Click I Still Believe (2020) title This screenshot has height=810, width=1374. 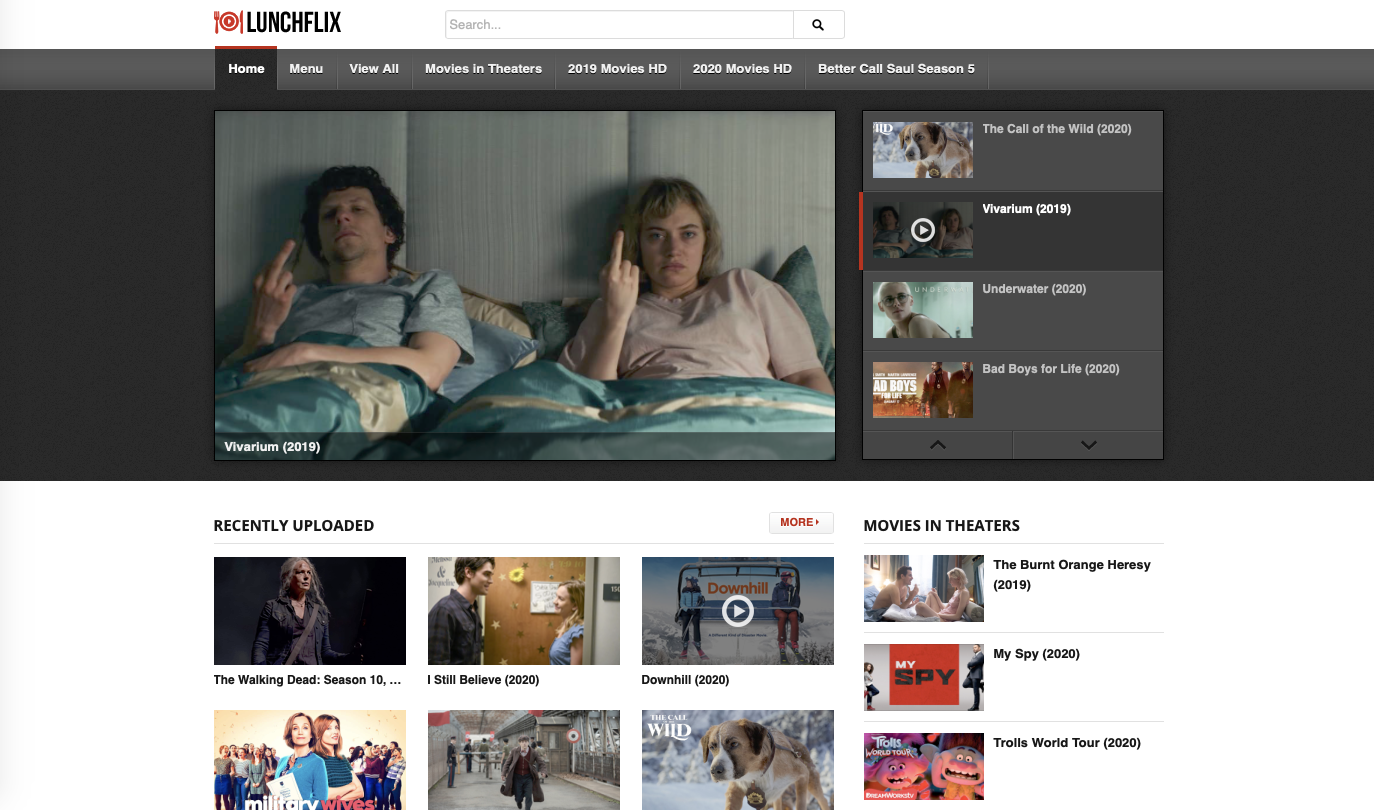pyautogui.click(x=483, y=680)
